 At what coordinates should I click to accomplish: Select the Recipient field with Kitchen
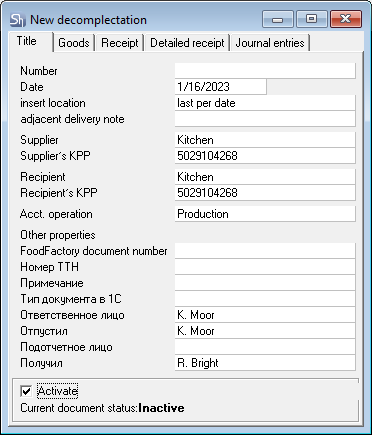[x=265, y=177]
